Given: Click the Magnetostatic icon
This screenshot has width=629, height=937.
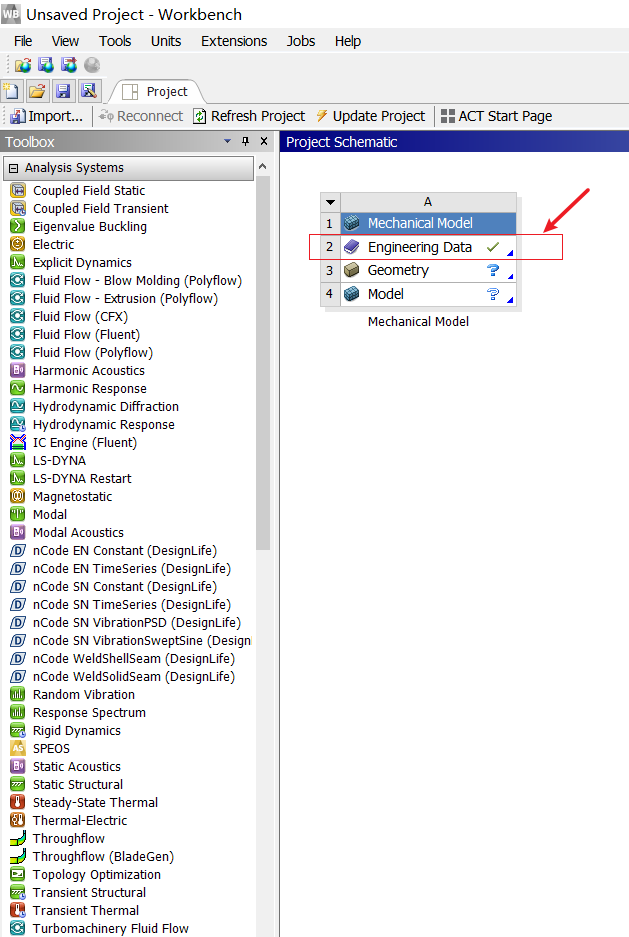Looking at the screenshot, I should click(x=18, y=496).
